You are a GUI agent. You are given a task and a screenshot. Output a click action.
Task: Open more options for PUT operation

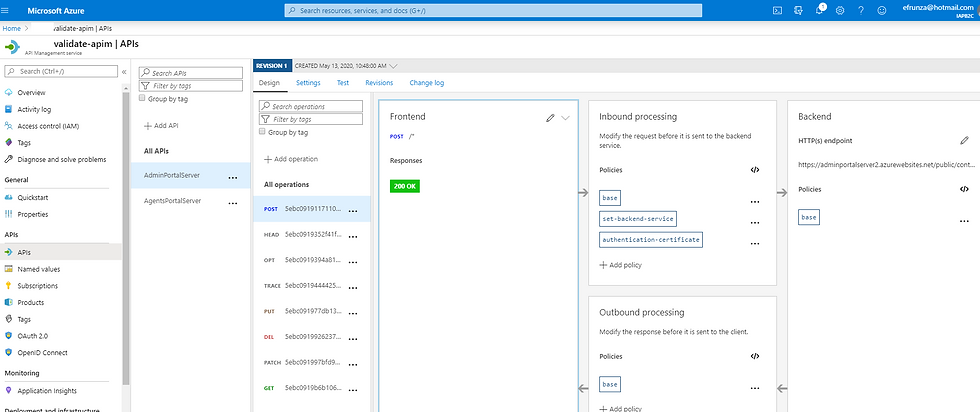click(352, 313)
